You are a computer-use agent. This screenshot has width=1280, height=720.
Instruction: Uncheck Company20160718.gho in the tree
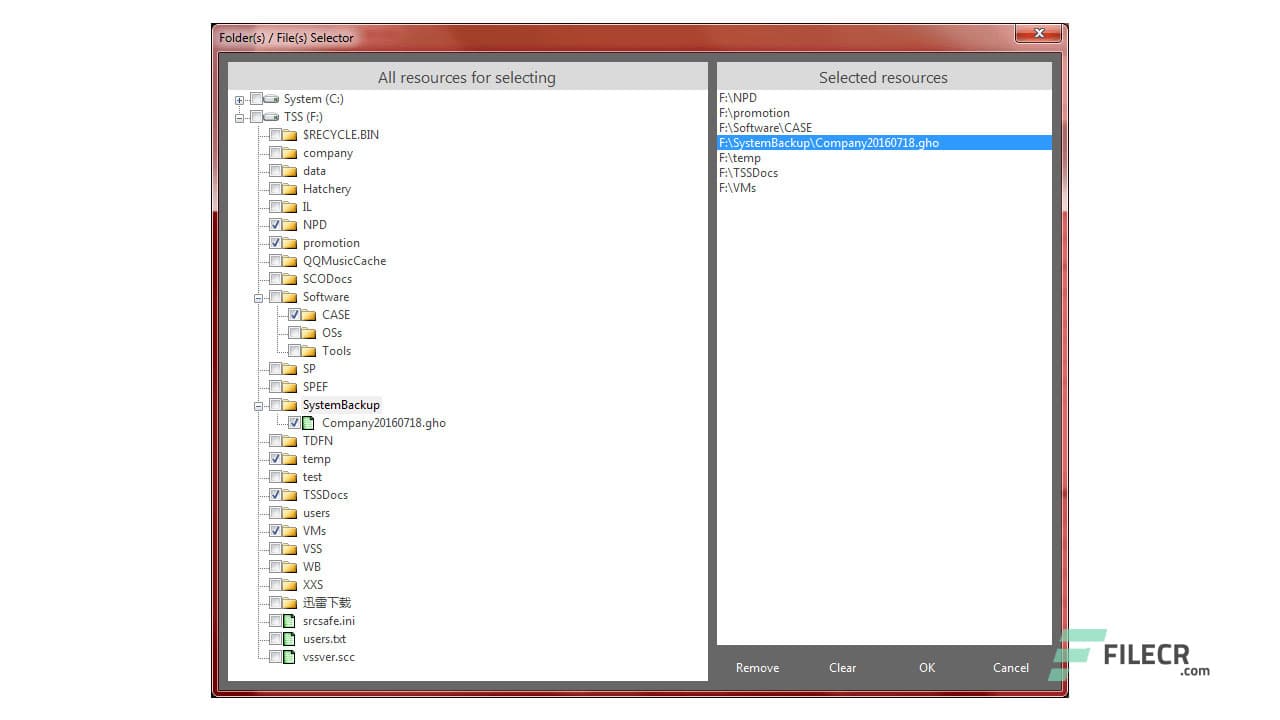294,422
